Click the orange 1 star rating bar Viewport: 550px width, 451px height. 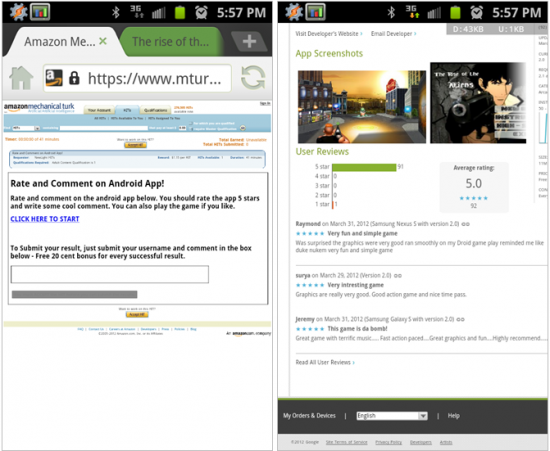pos(333,205)
